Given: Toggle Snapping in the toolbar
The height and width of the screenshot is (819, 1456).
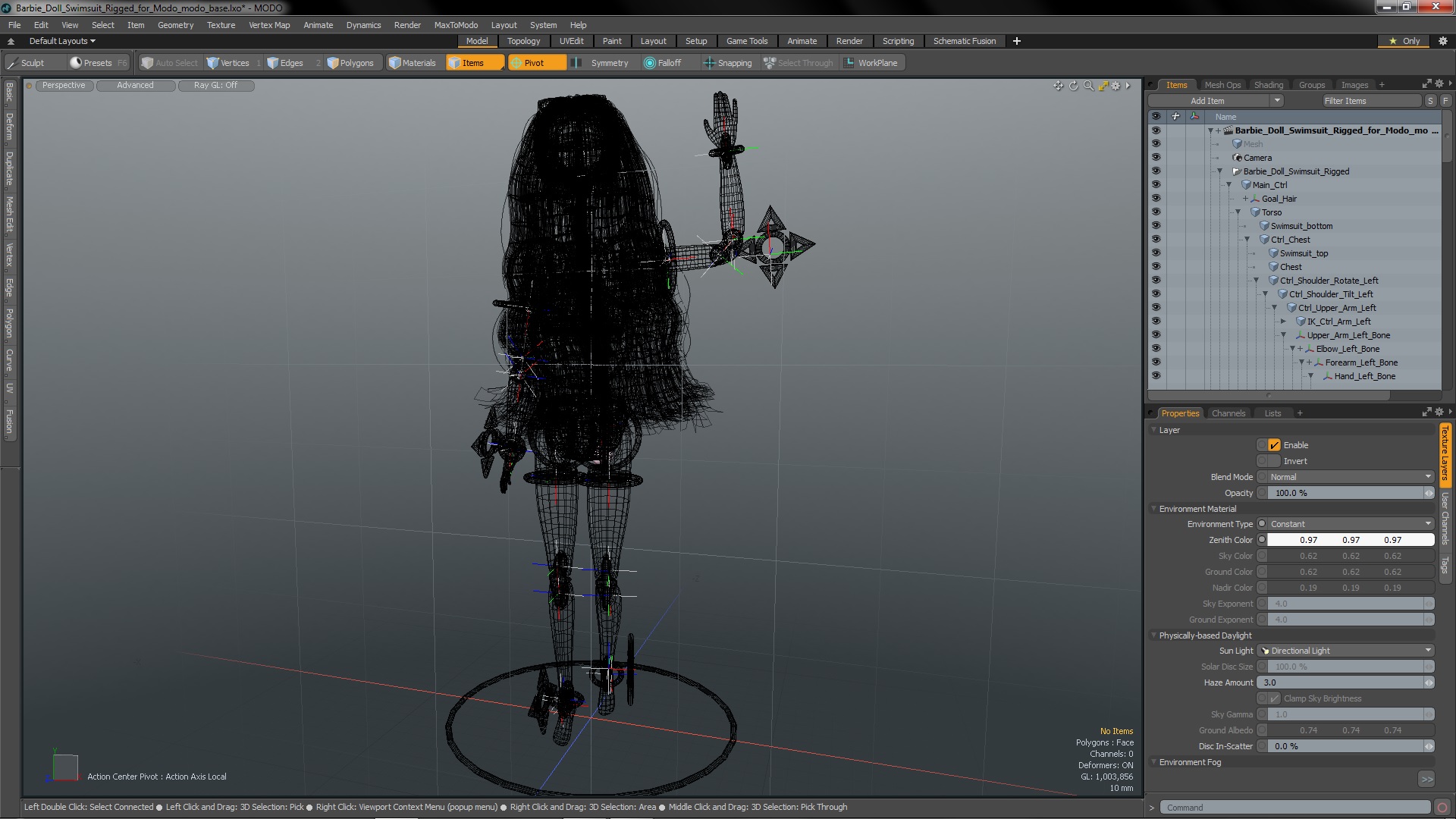Looking at the screenshot, I should click(x=728, y=63).
